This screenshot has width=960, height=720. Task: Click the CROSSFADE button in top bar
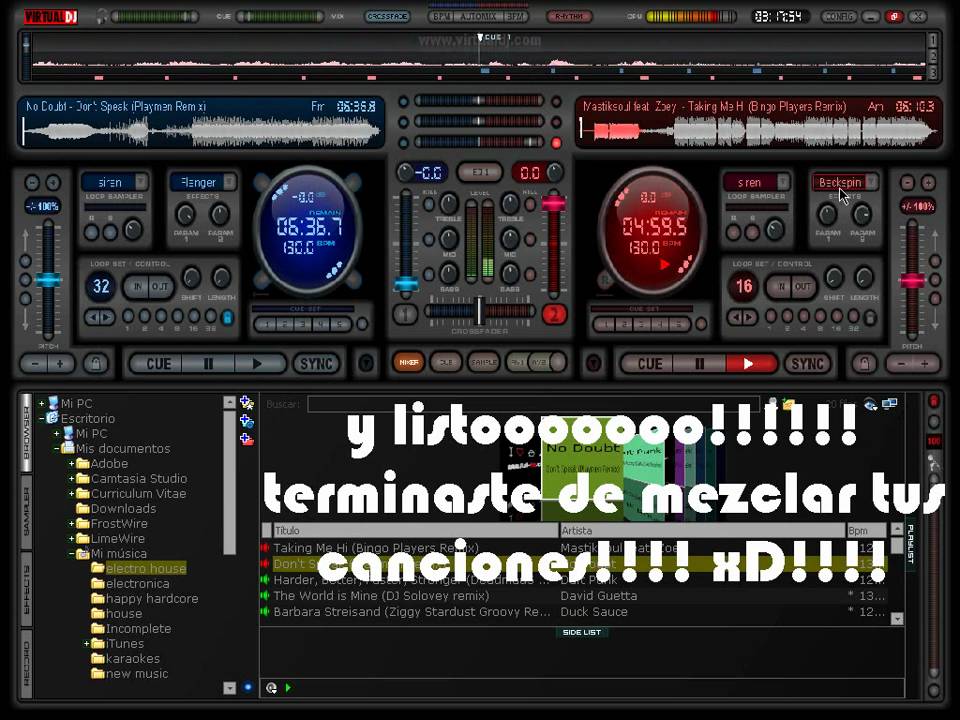pyautogui.click(x=388, y=17)
